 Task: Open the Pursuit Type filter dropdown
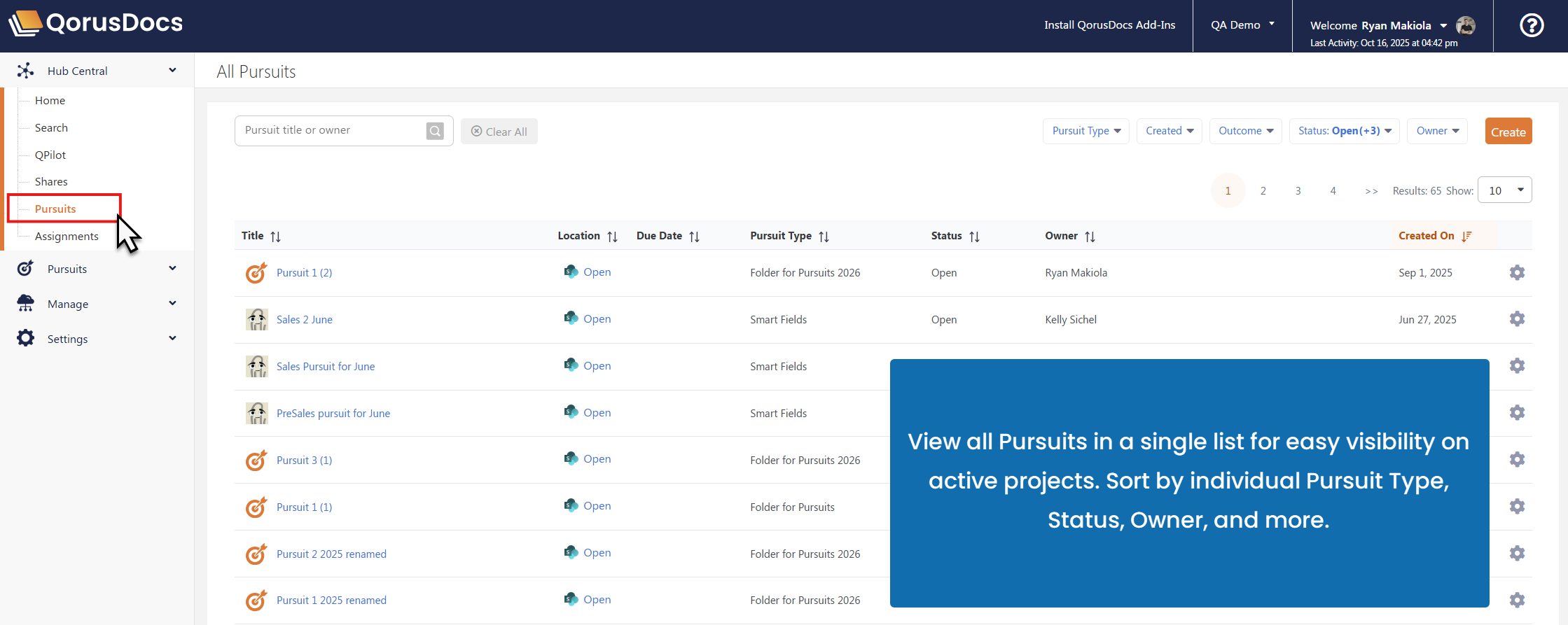1085,131
